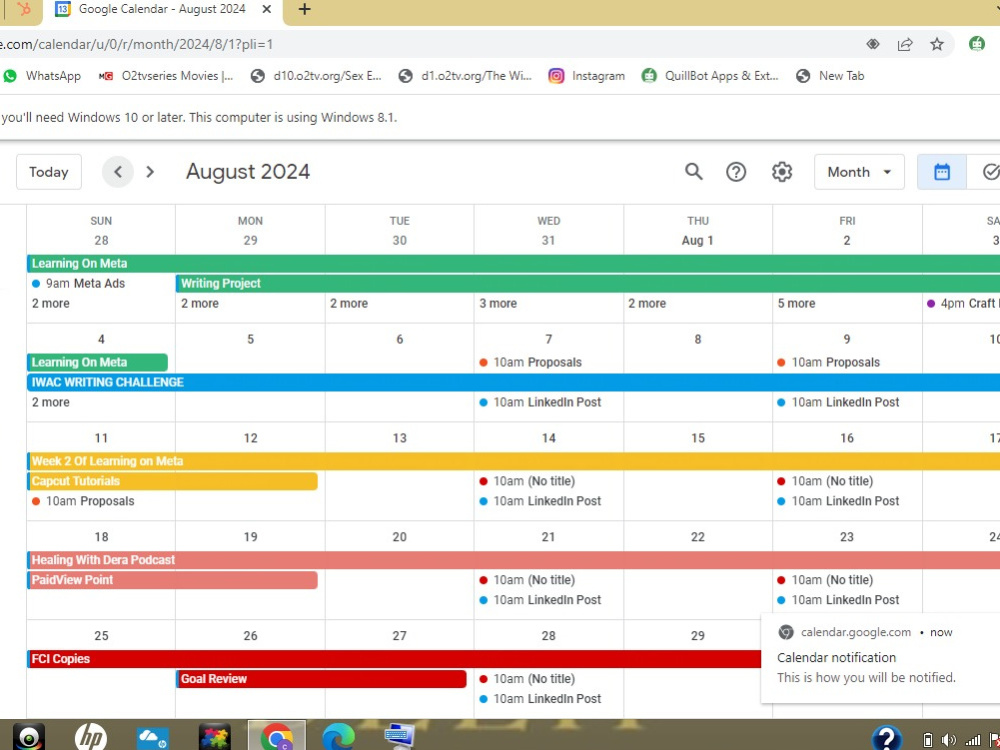1000x750 pixels.
Task: Switch to the HubSpot pinned tab
Action: (x=24, y=10)
